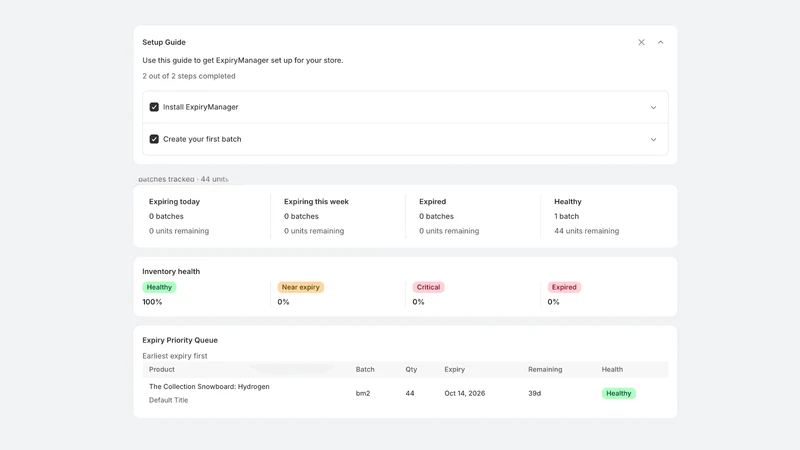Select the Install ExpiryManager step label

(x=201, y=107)
